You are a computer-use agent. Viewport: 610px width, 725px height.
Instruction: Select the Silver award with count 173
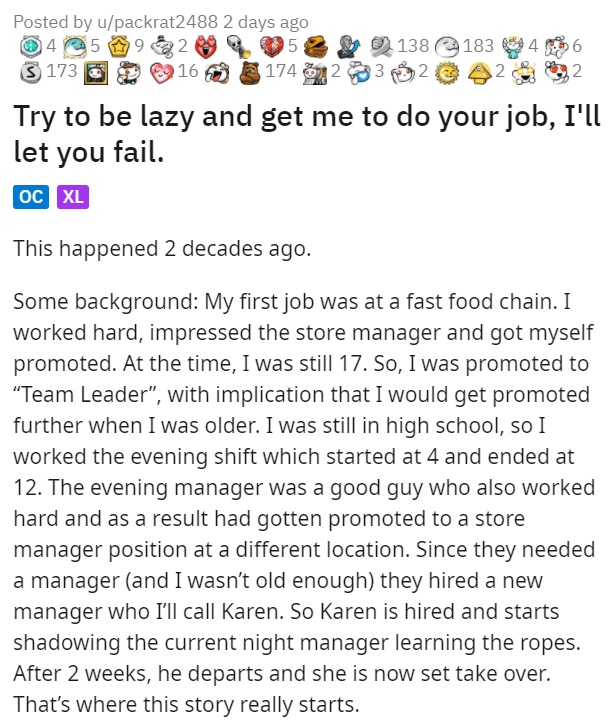coord(31,72)
